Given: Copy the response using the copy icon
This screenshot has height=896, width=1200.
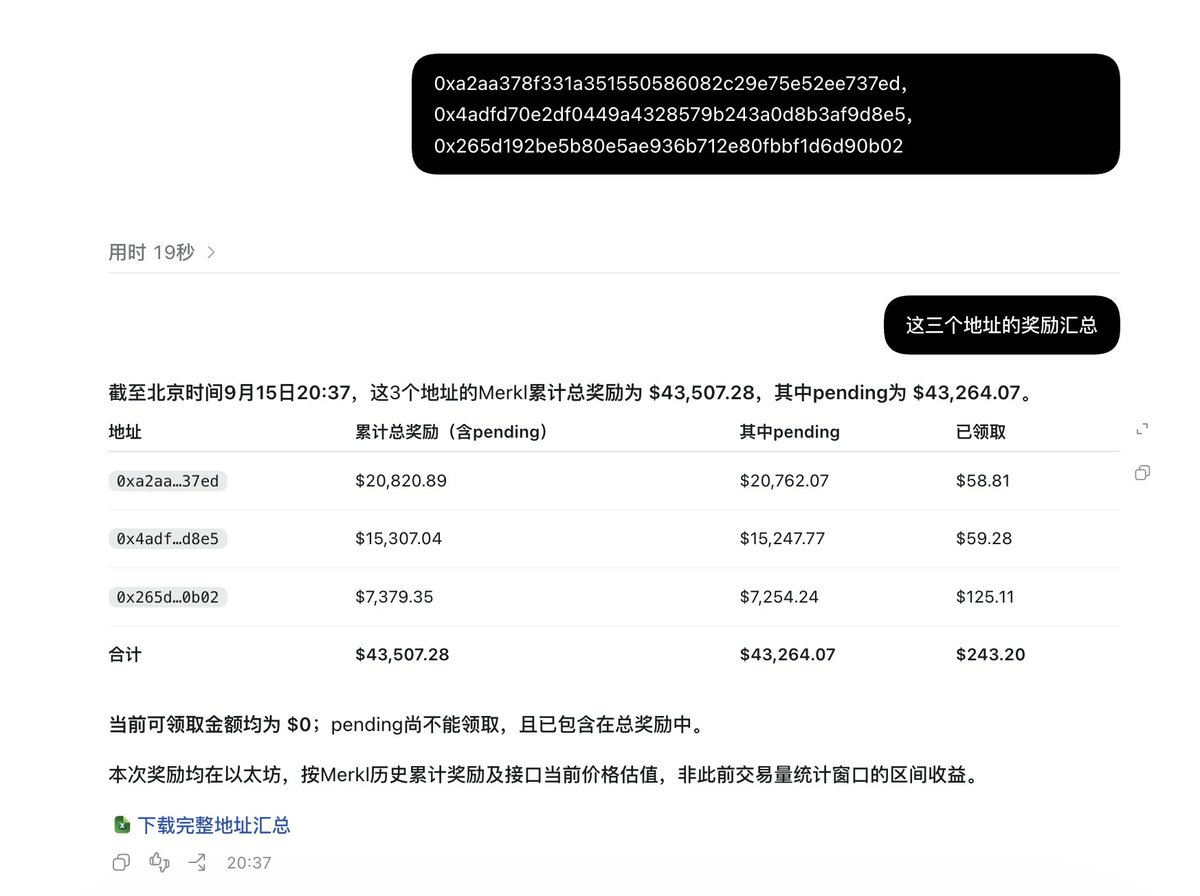Looking at the screenshot, I should pos(121,862).
